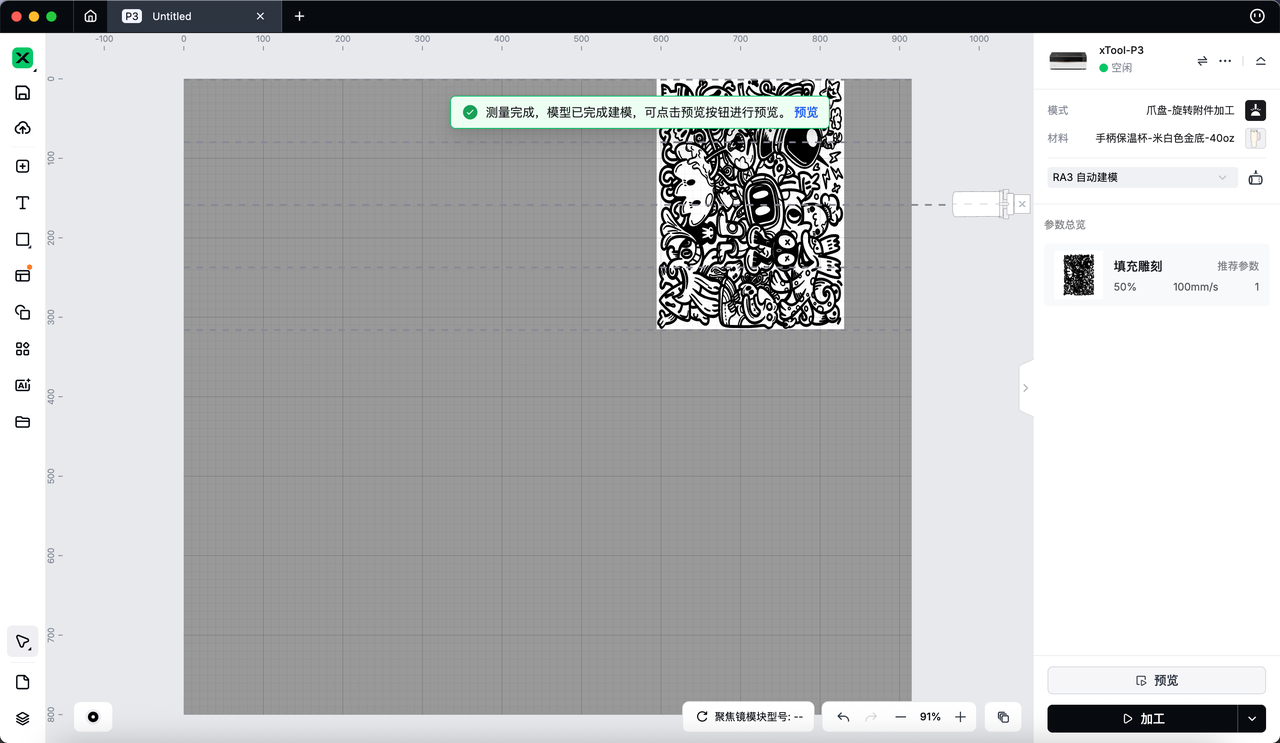Click the cloud upload icon

click(x=22, y=128)
